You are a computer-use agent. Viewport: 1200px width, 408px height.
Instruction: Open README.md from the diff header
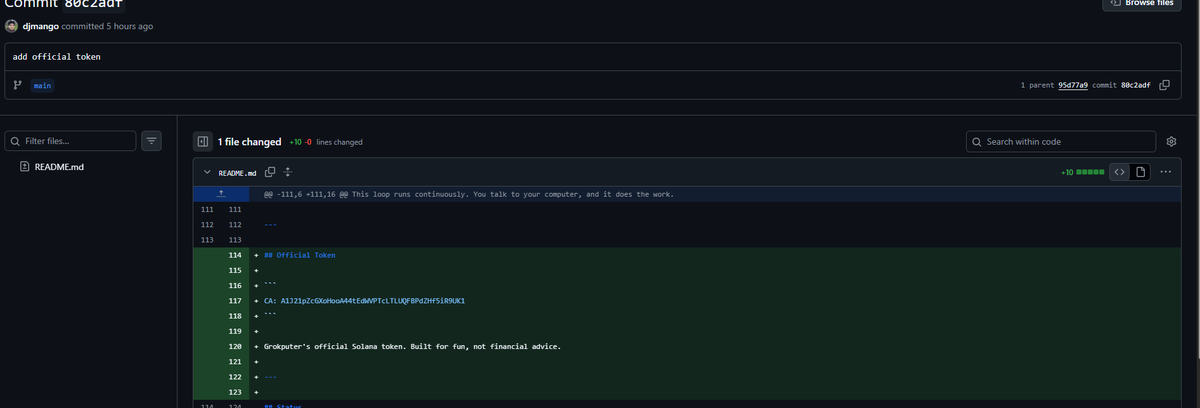point(238,172)
